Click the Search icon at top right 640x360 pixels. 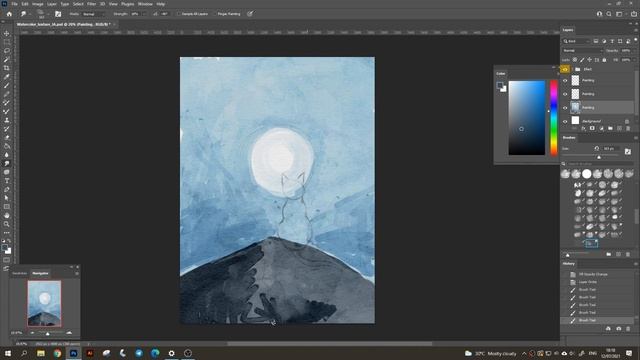point(609,14)
